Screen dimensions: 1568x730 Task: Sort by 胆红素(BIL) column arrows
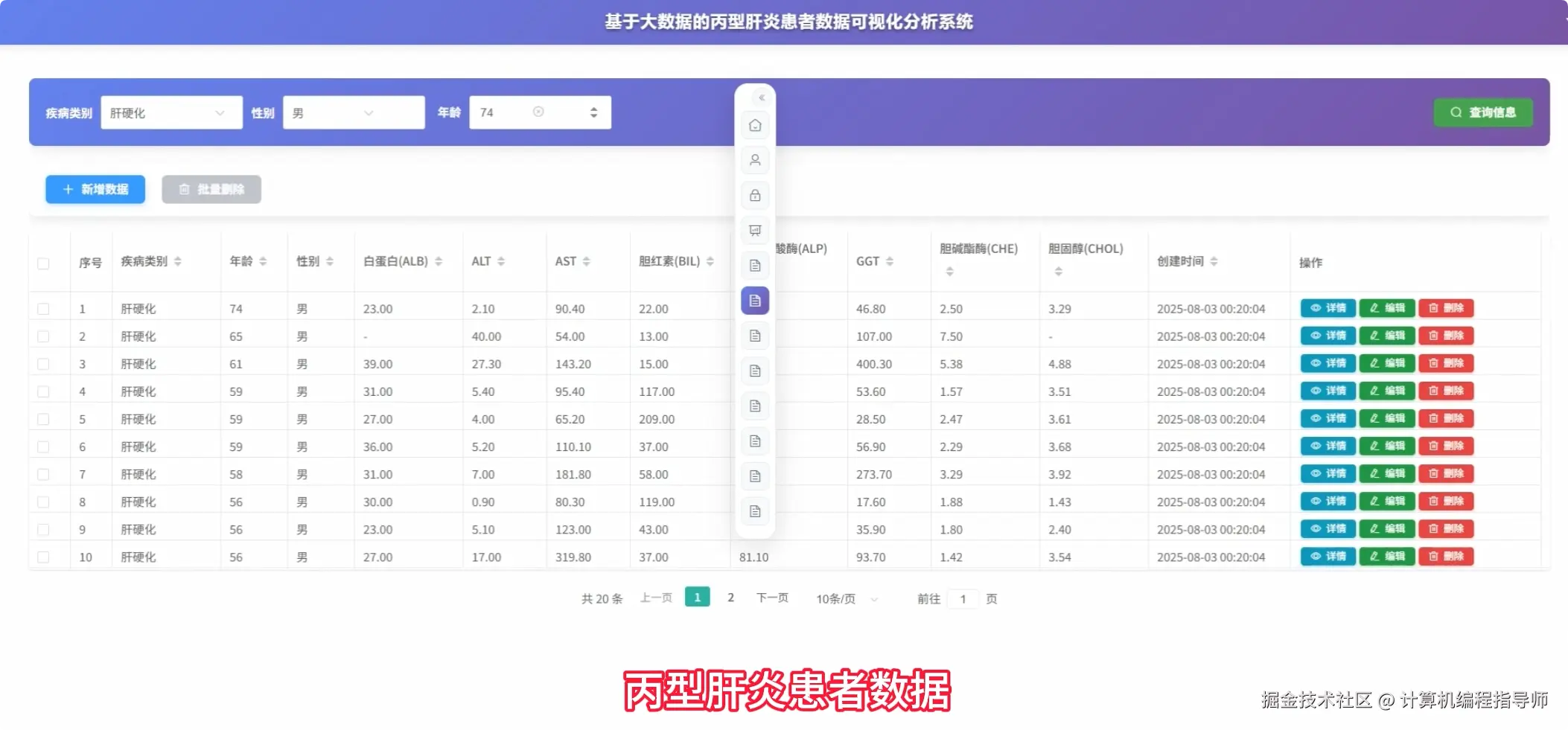[710, 261]
